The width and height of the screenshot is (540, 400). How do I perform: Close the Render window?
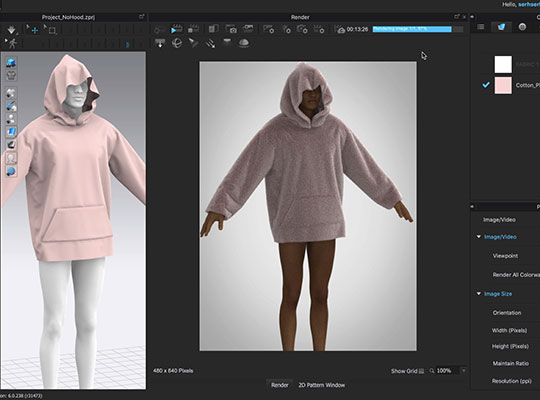464,17
